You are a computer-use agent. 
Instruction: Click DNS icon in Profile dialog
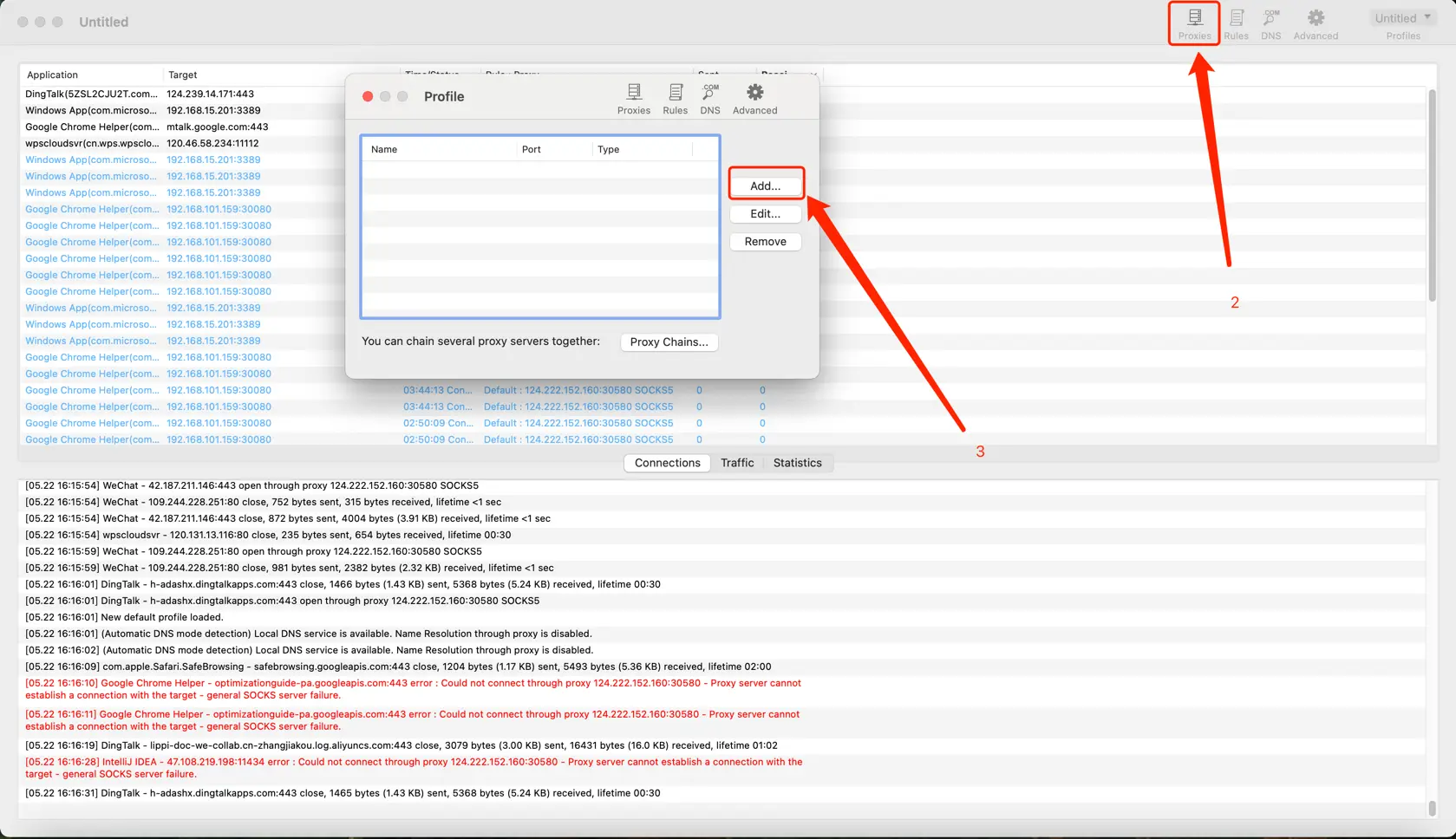pyautogui.click(x=710, y=99)
